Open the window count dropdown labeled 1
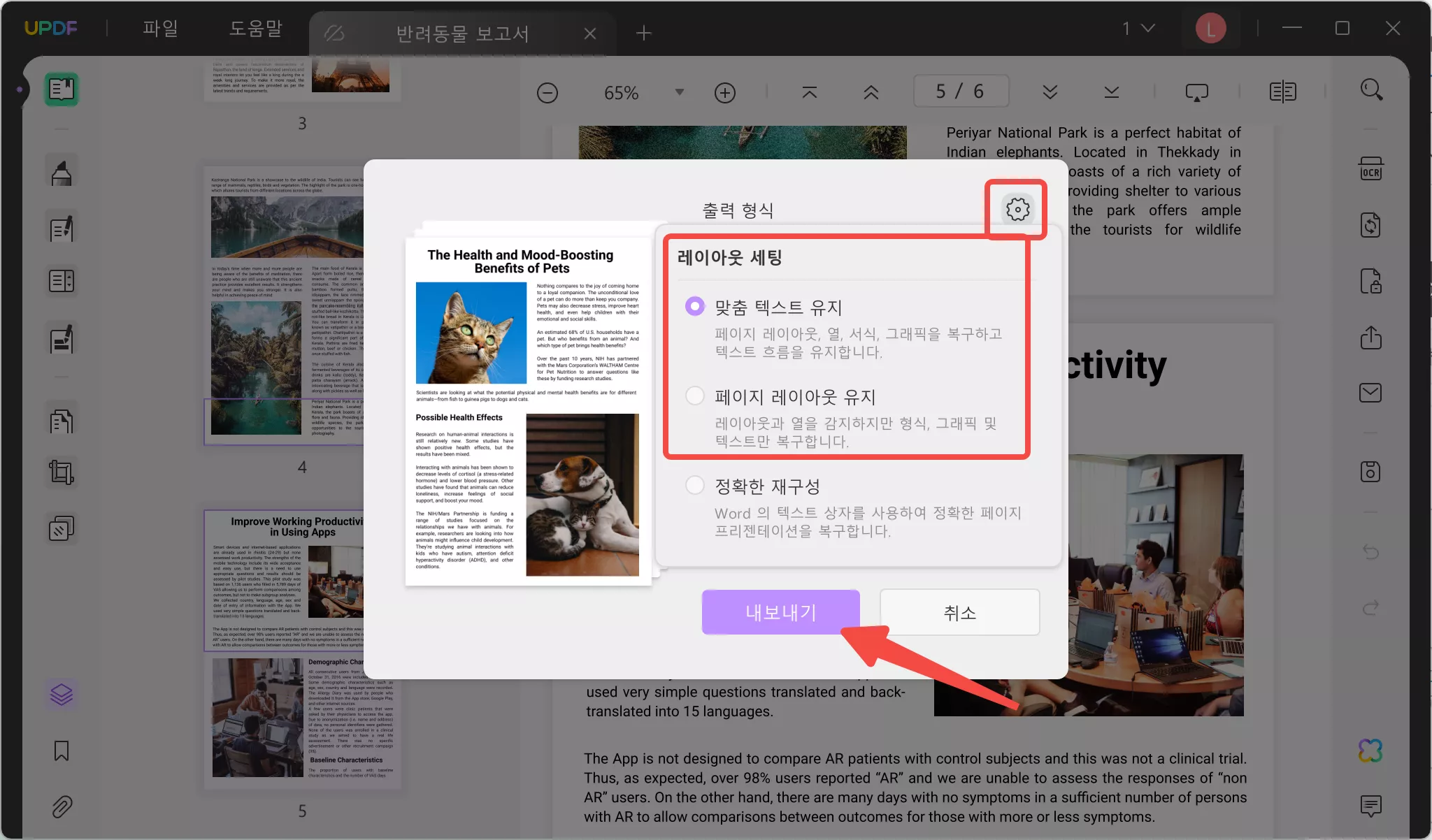This screenshot has width=1432, height=840. [x=1138, y=29]
